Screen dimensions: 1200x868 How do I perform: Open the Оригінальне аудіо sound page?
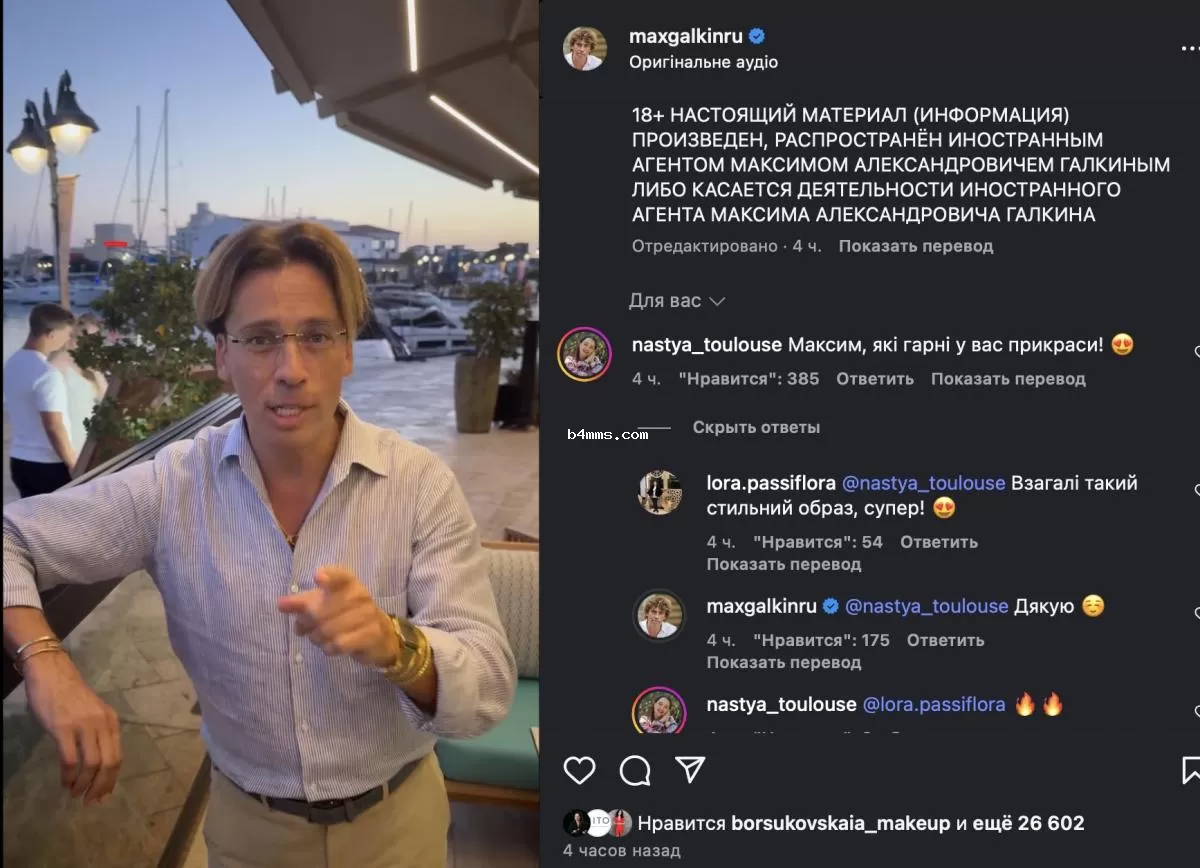click(x=703, y=61)
